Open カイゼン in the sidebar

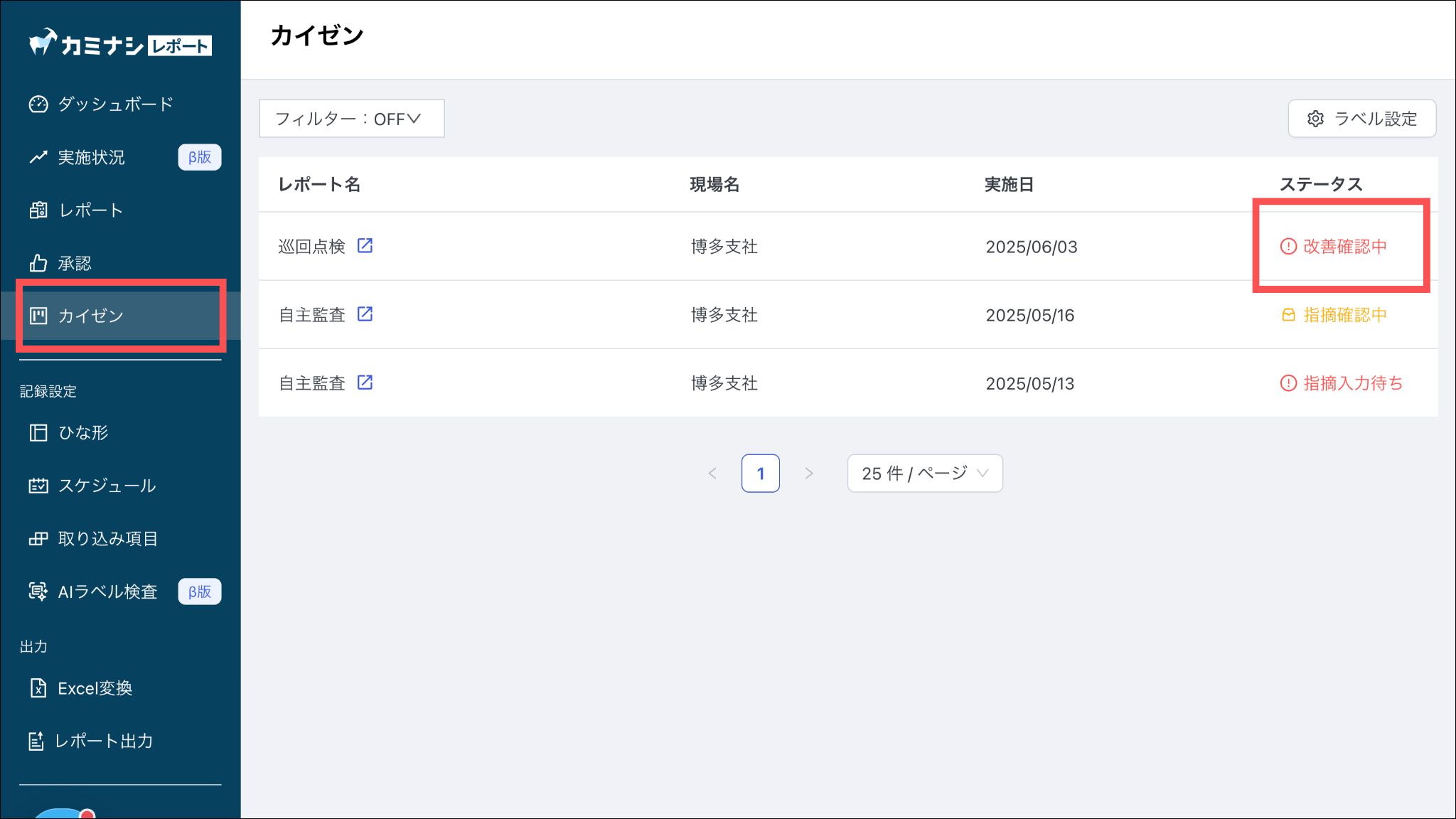91,316
